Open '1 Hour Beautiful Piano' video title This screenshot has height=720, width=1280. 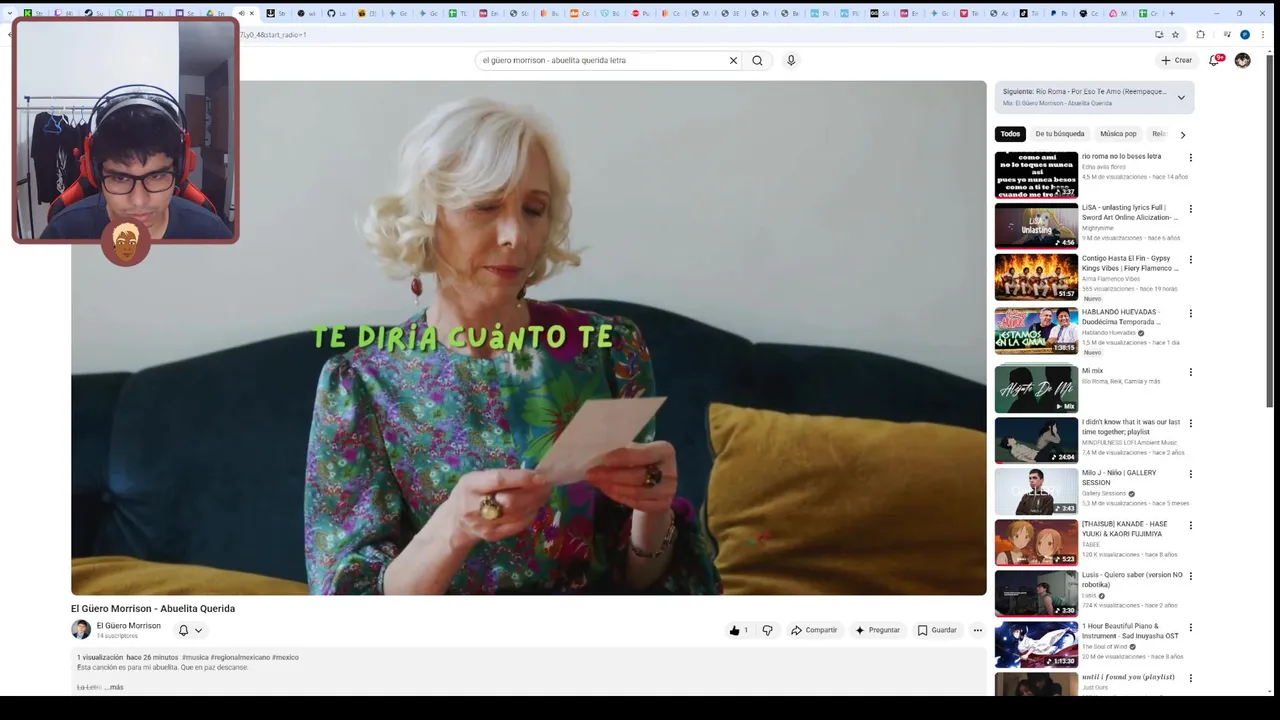point(1130,631)
